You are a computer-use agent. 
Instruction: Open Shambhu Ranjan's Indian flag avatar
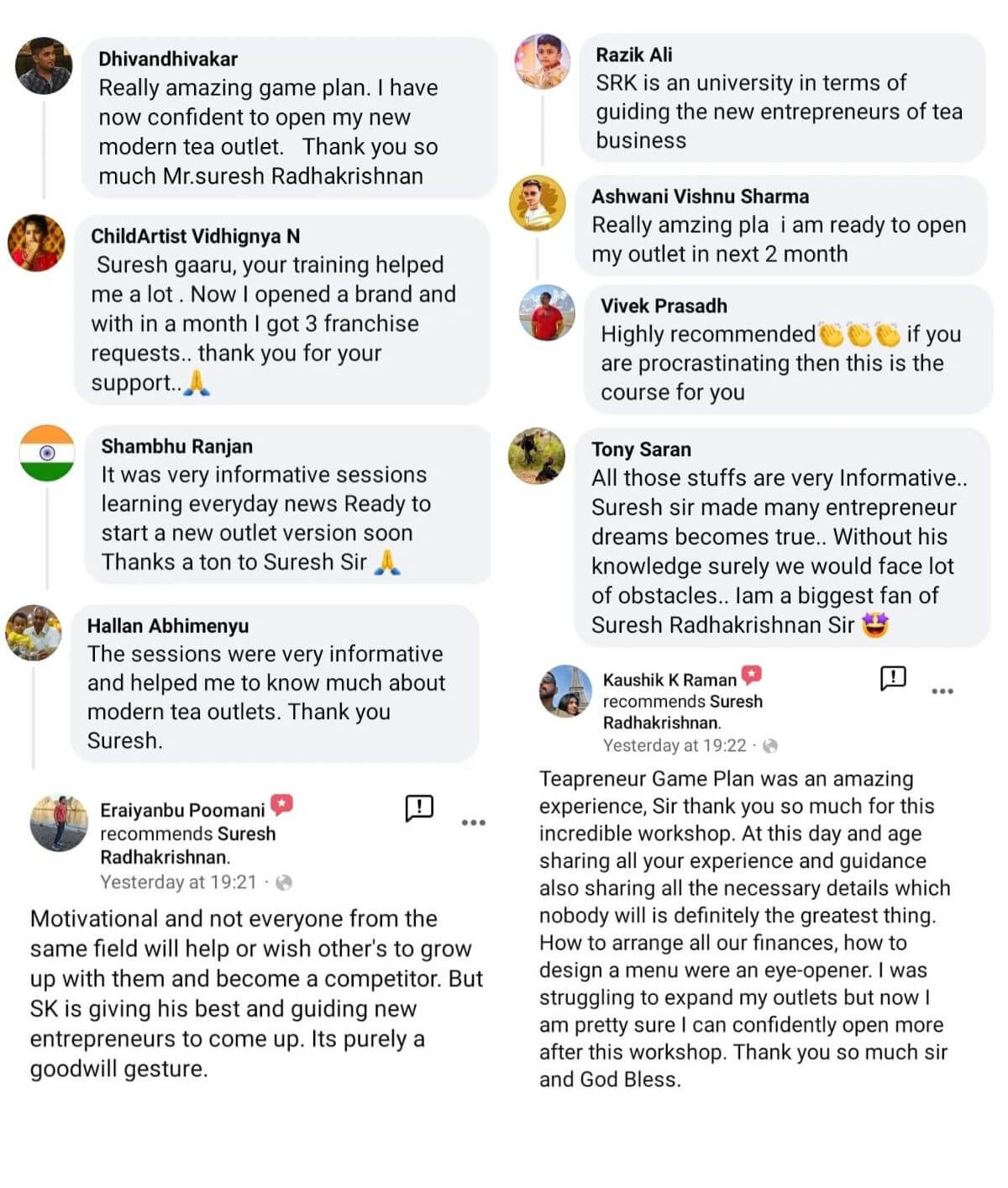coord(47,453)
